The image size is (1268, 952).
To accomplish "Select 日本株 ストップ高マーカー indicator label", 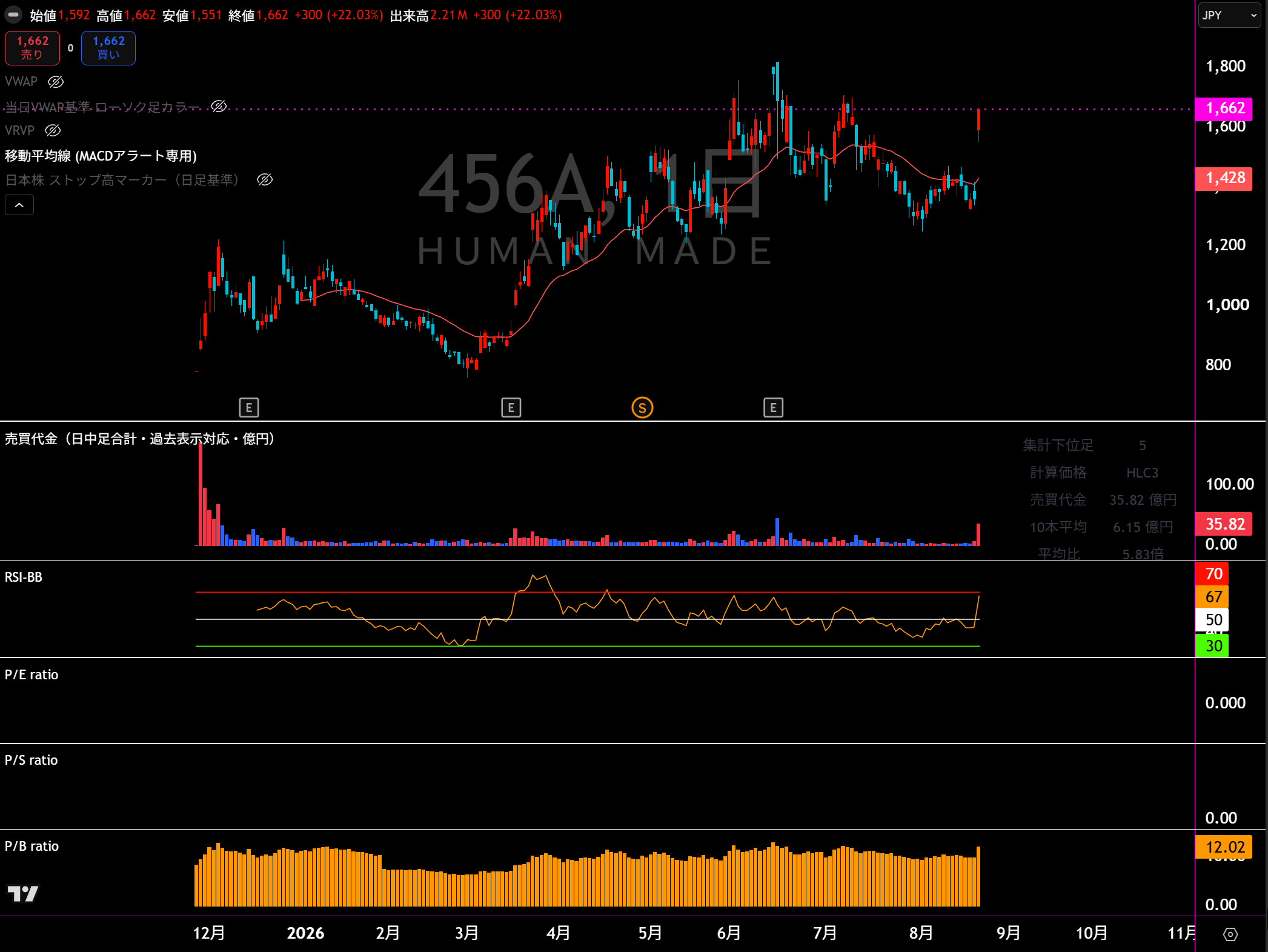I will click(x=122, y=179).
